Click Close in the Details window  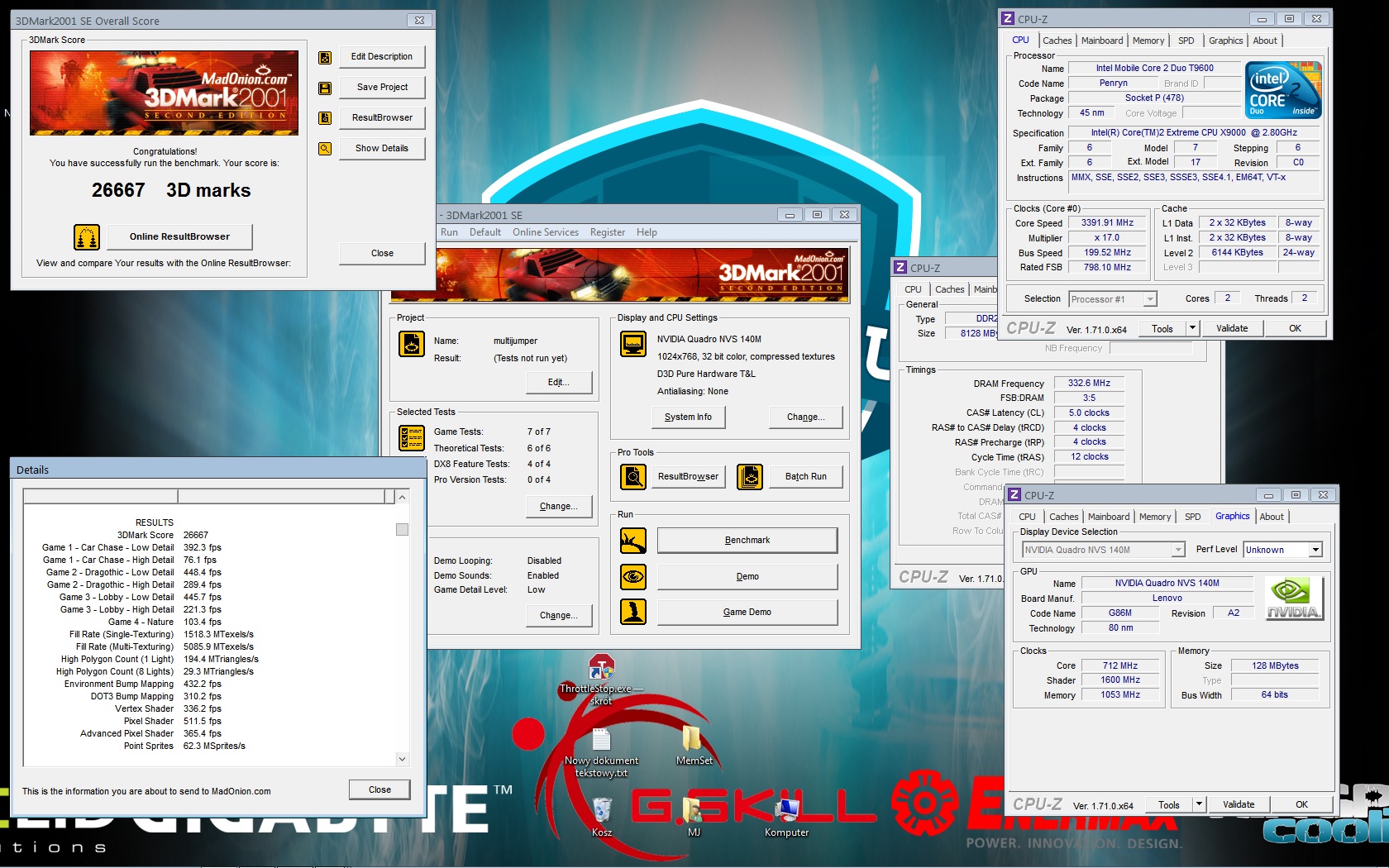tap(380, 790)
